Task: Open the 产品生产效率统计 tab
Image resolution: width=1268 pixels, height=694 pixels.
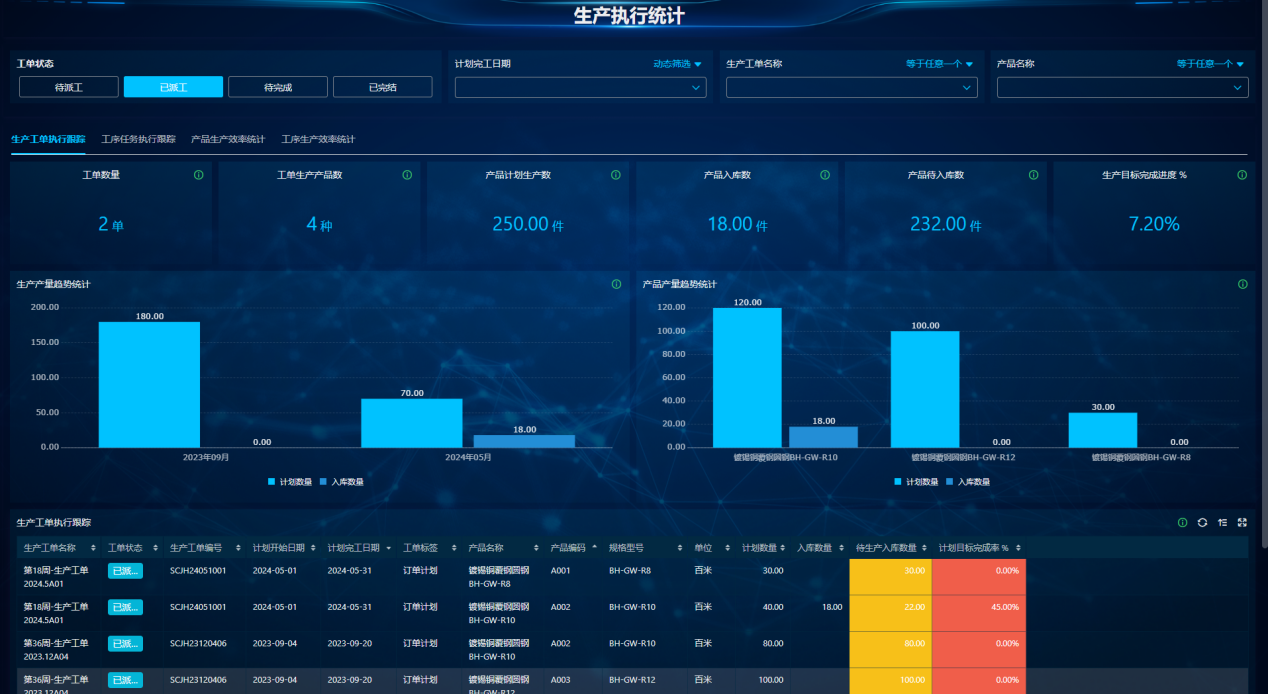Action: click(228, 139)
